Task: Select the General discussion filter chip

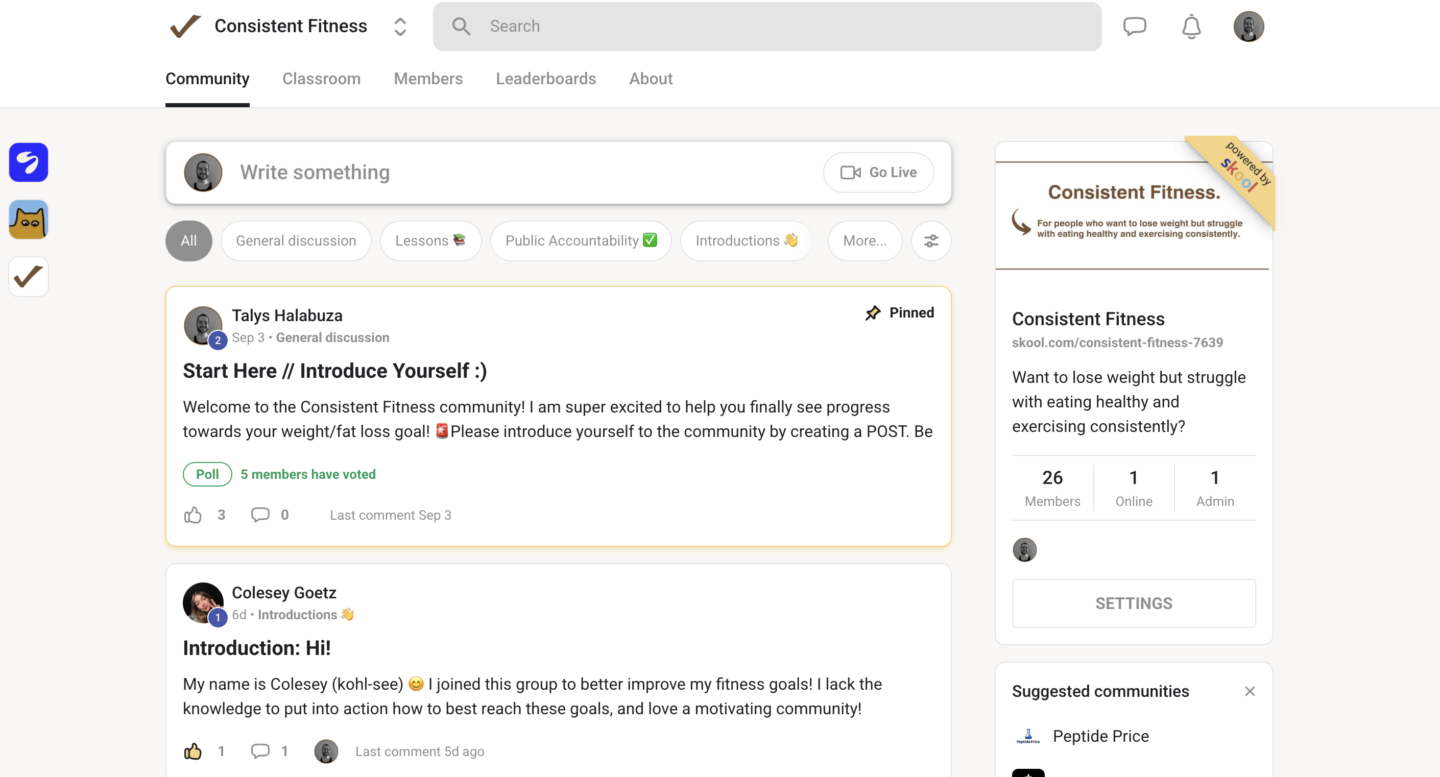Action: pyautogui.click(x=296, y=241)
